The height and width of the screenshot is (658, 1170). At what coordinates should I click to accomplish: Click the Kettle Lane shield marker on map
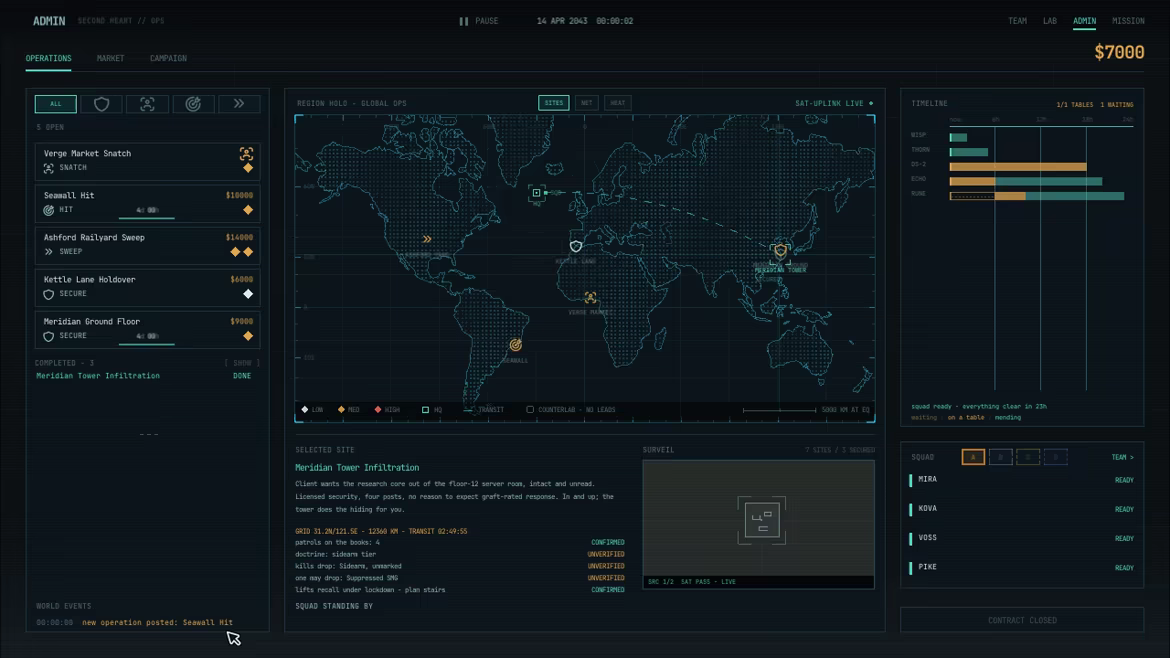575,246
